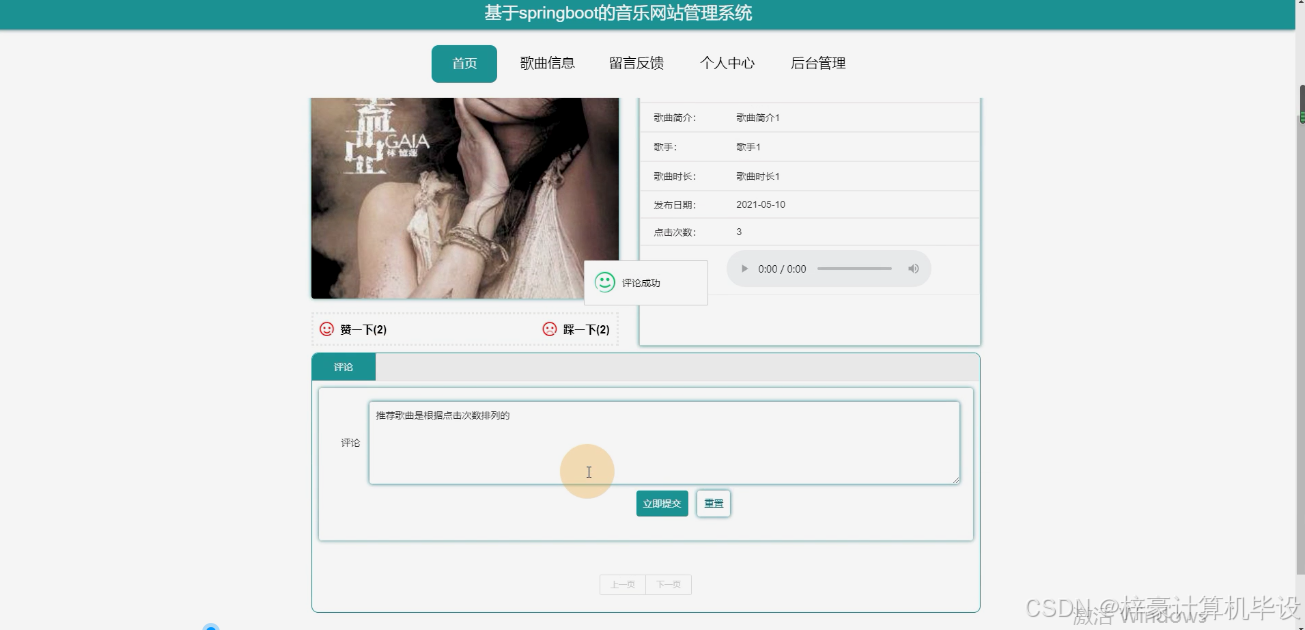Screen dimensions: 1305x630
Task: Mute the audio via the volume icon
Action: [x=913, y=268]
